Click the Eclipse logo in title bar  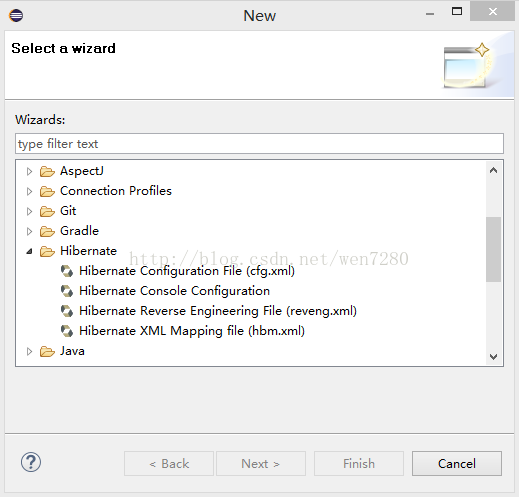tap(16, 15)
